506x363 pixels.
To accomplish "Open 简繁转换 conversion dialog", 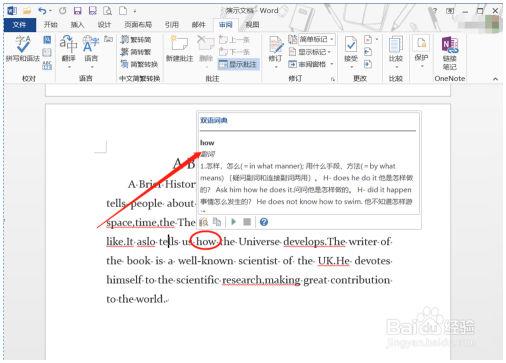I will (x=139, y=64).
